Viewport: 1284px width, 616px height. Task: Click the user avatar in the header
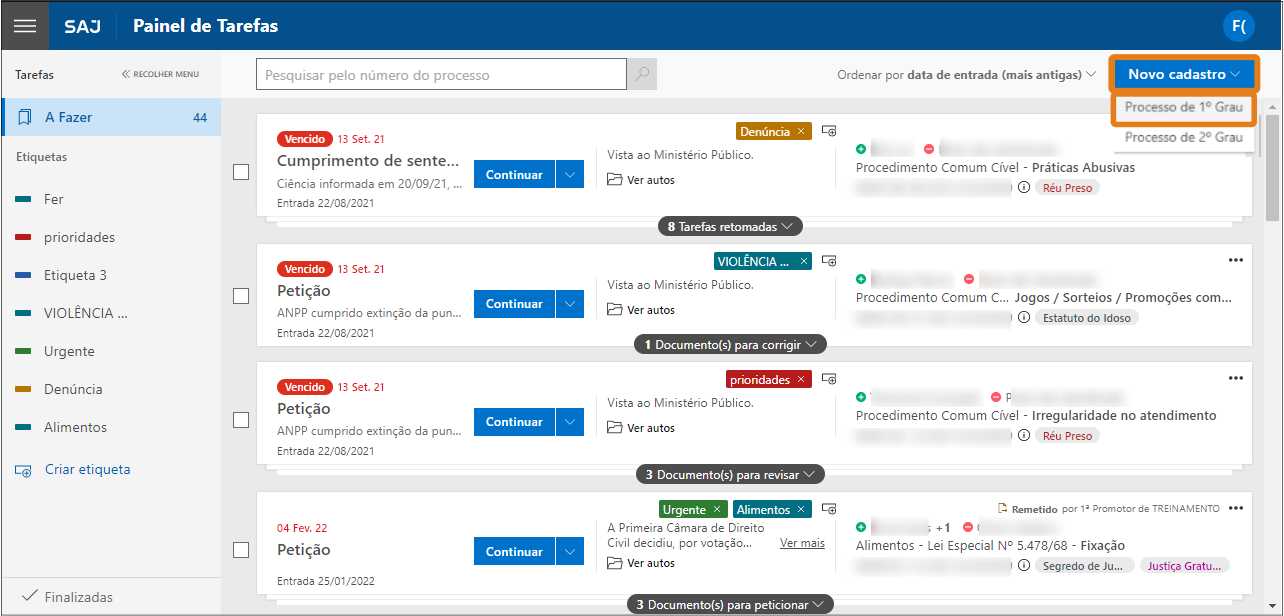(x=1239, y=26)
